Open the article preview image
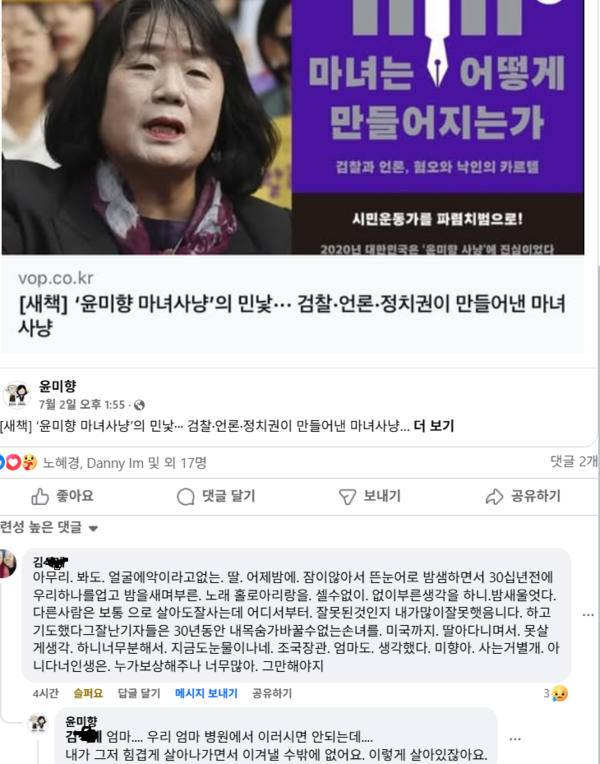The height and width of the screenshot is (764, 600). pos(293,127)
